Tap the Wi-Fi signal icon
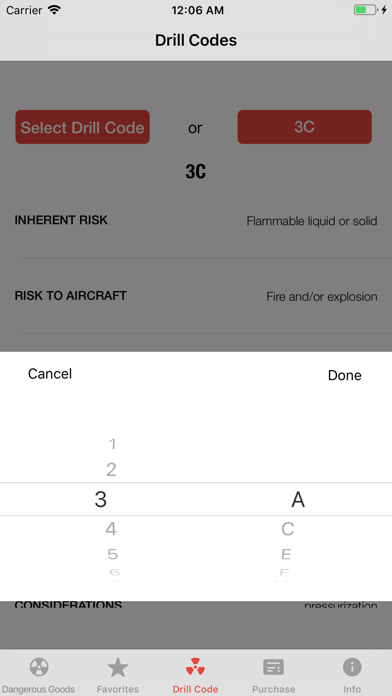This screenshot has height=696, width=392. pyautogui.click(x=55, y=10)
